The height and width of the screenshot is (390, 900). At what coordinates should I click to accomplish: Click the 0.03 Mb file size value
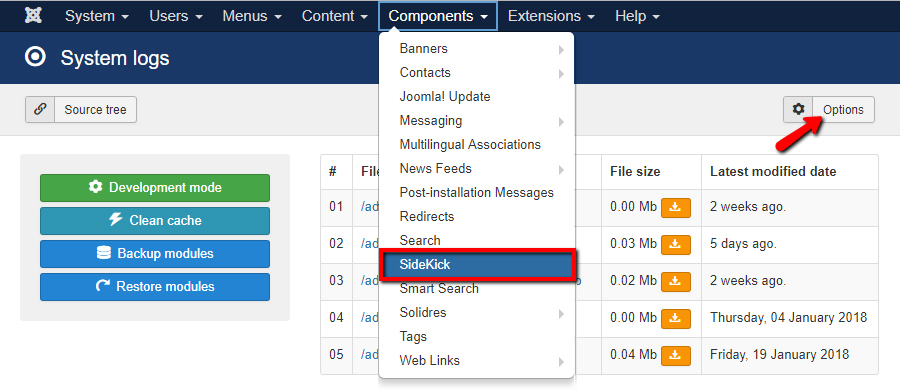(x=633, y=244)
